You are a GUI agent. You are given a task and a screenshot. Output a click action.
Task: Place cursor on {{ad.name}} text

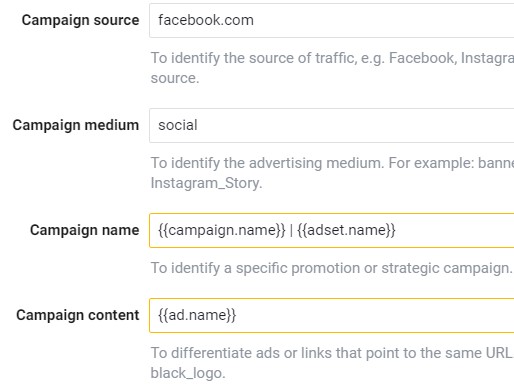[197, 315]
